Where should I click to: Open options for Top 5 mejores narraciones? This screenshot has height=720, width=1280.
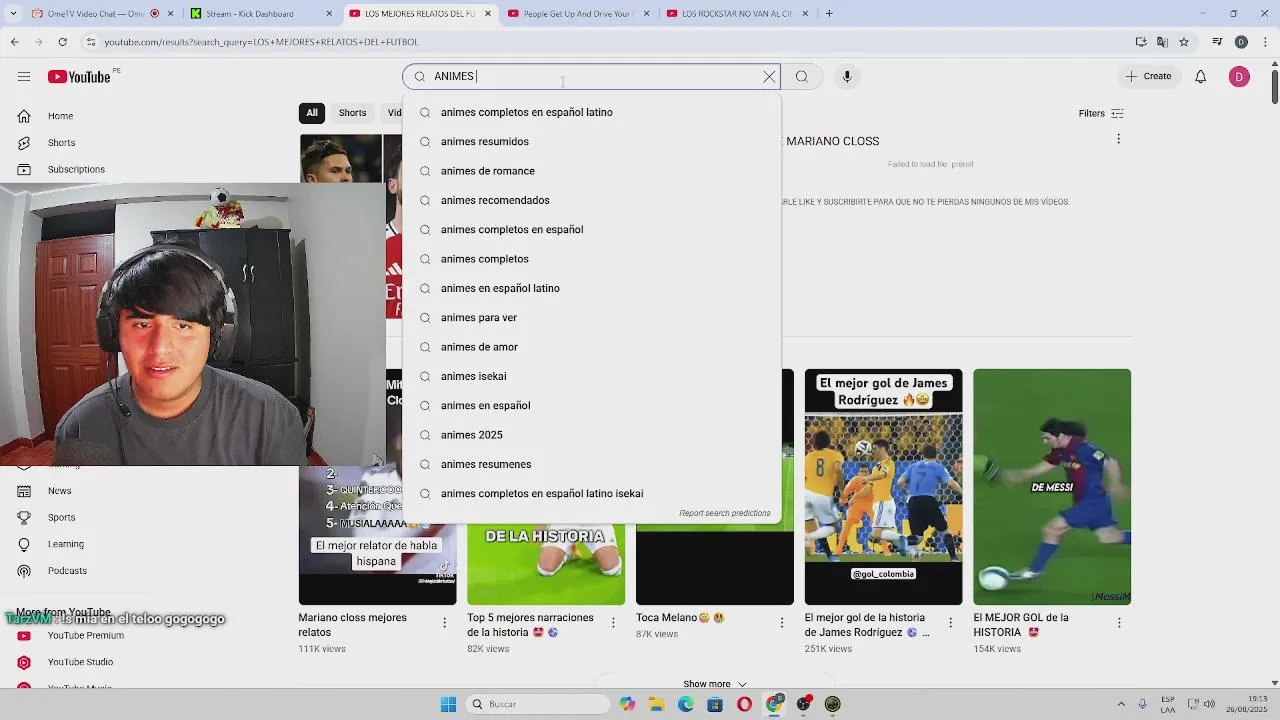click(x=613, y=623)
